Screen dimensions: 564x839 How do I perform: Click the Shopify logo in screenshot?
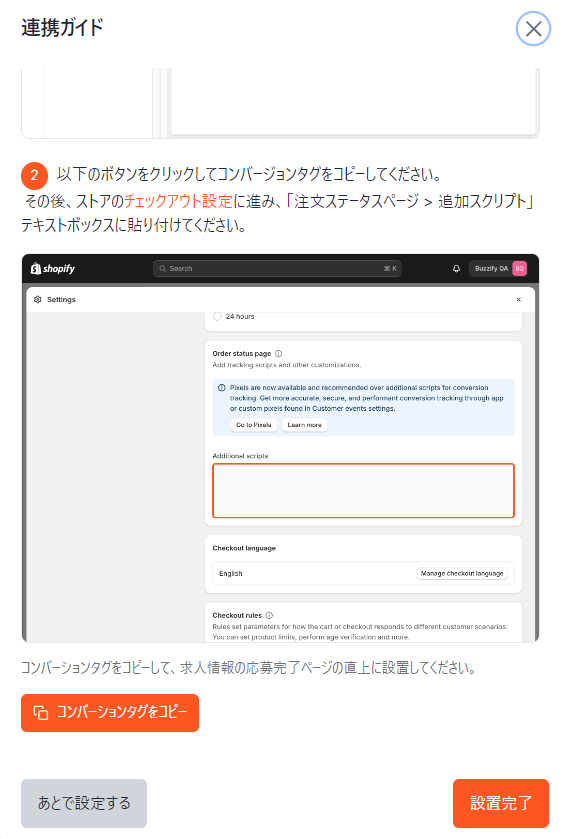[52, 269]
